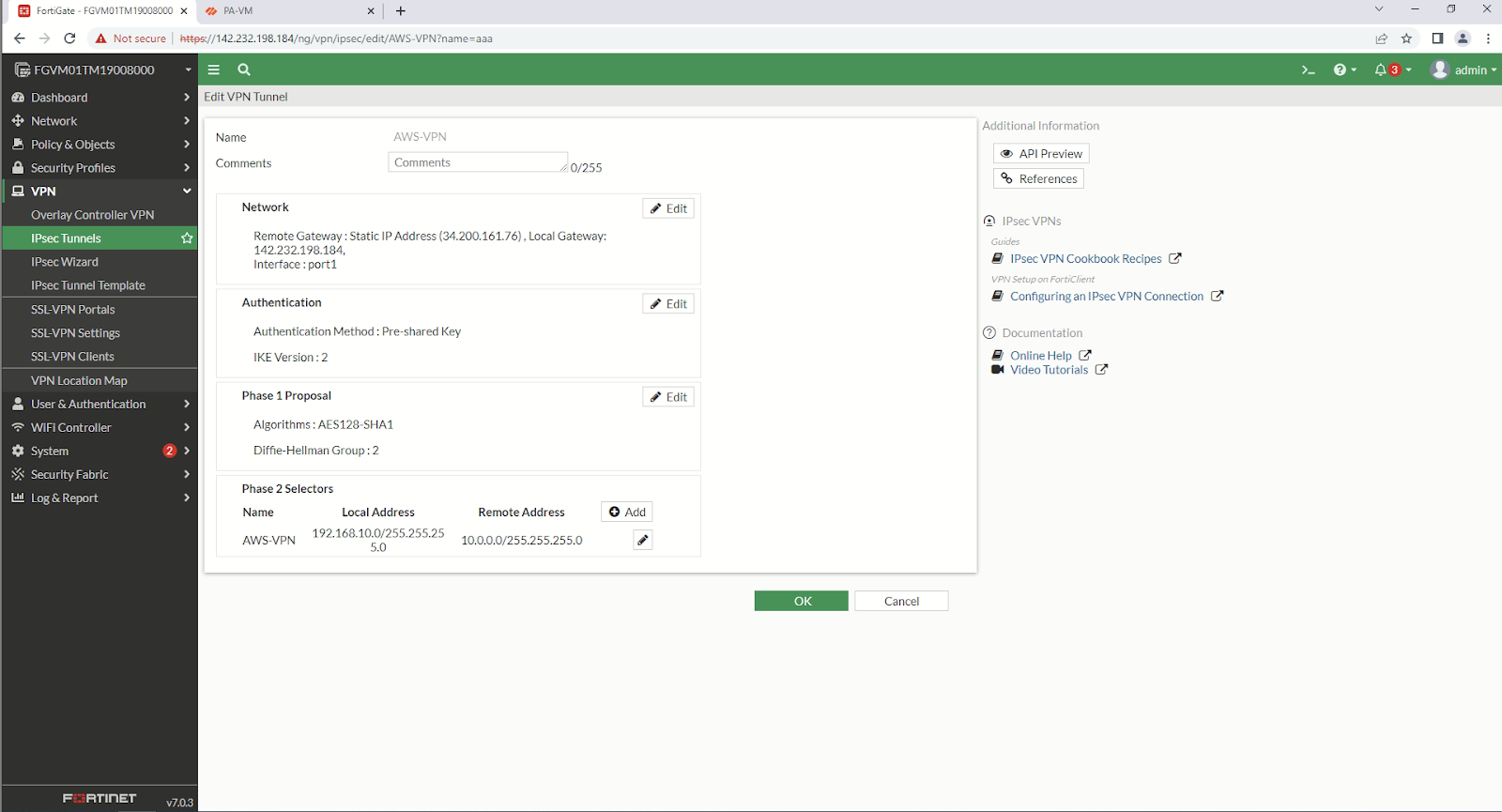Open the help question mark menu
Screen dimensions: 1502x812
(x=1345, y=69)
